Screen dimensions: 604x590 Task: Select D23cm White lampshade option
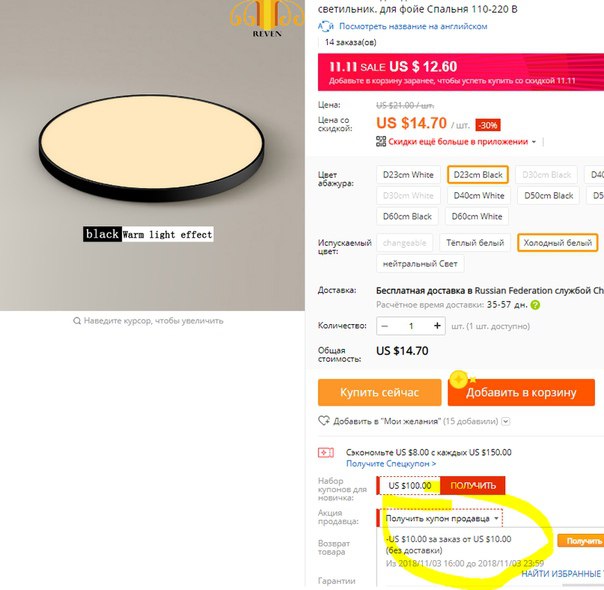(x=408, y=175)
